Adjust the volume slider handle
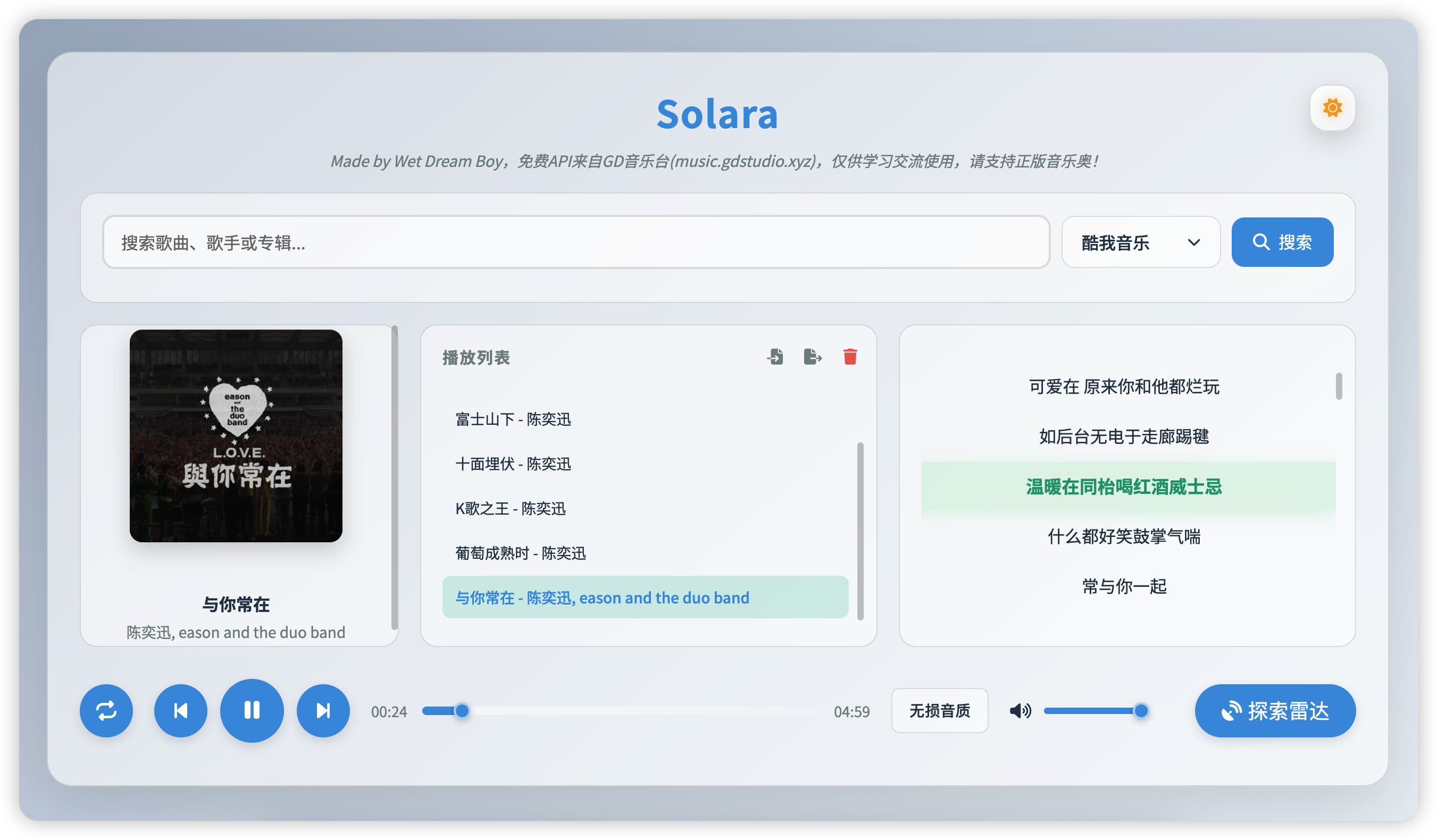The image size is (1437, 840). 1140,711
